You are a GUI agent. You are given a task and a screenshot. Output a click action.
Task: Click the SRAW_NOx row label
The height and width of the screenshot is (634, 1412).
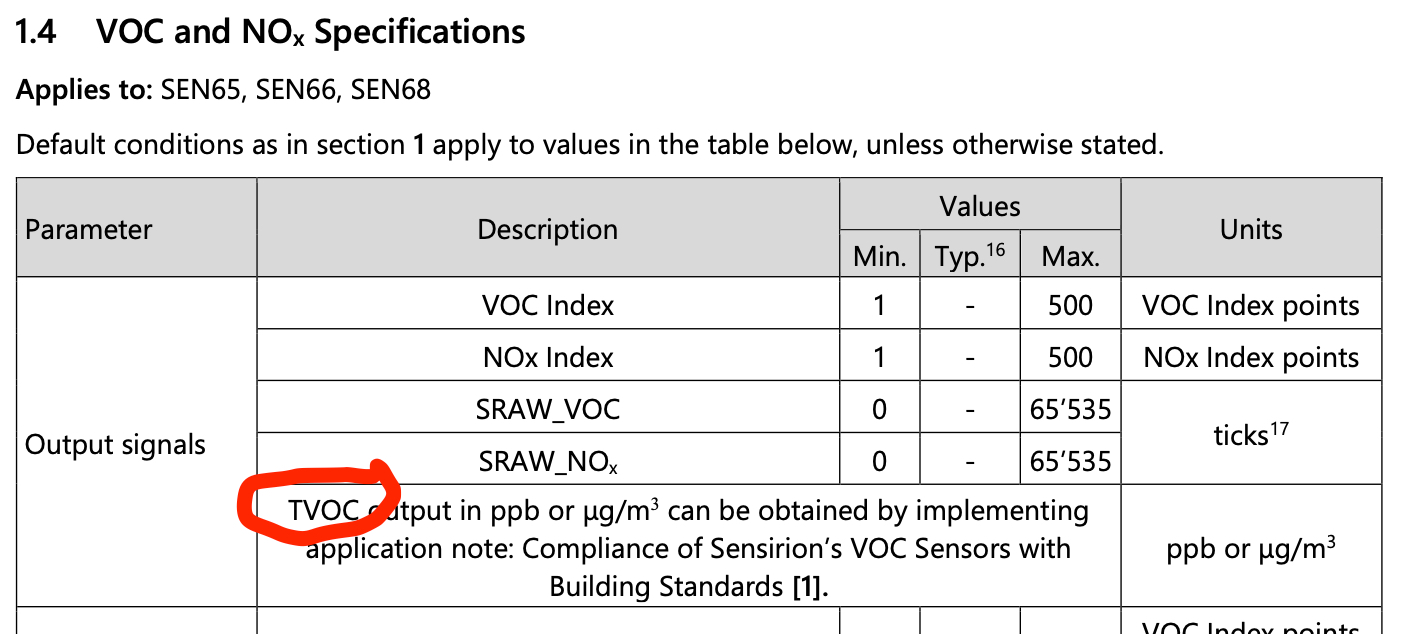[547, 461]
